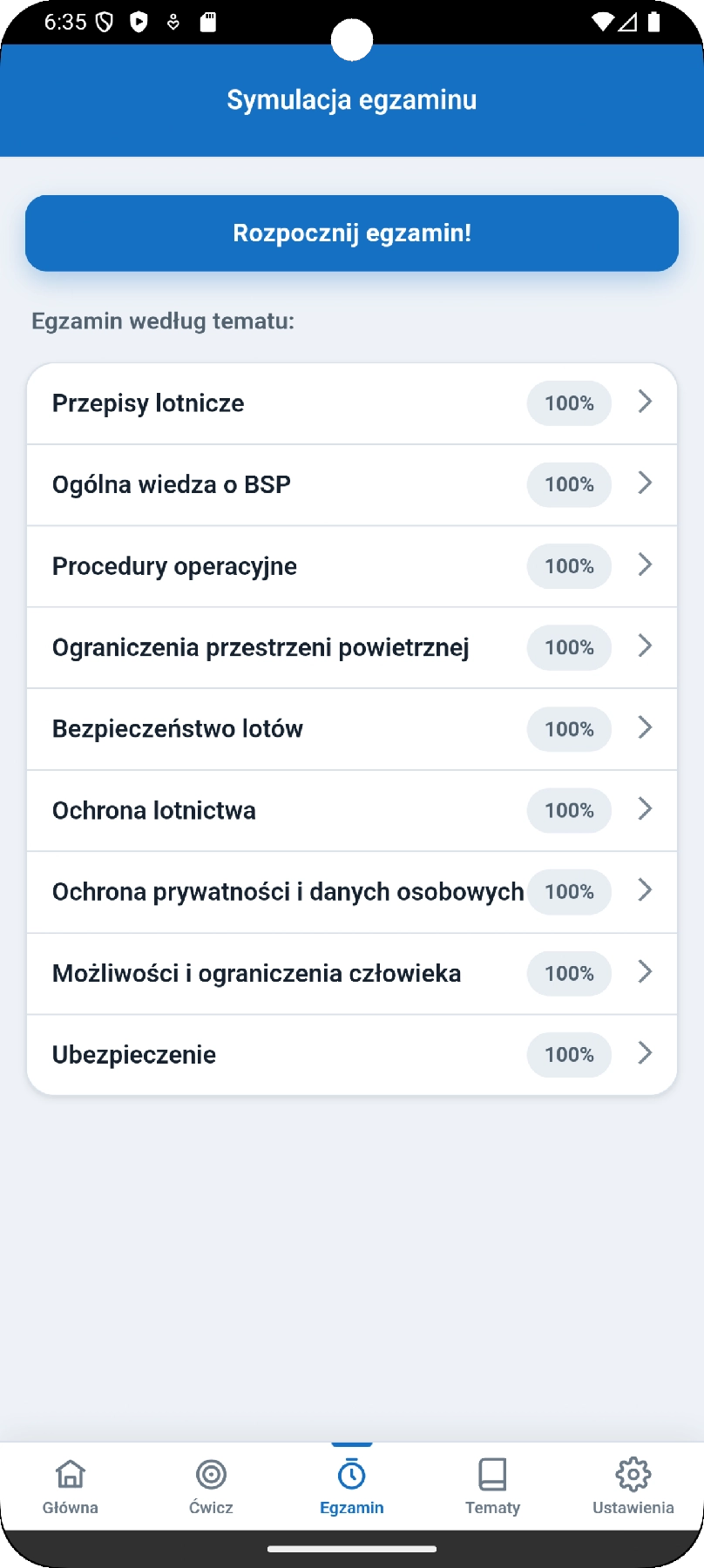This screenshot has width=704, height=1568.
Task: Switch to the Ćwicz tab label
Action: pos(211,1507)
